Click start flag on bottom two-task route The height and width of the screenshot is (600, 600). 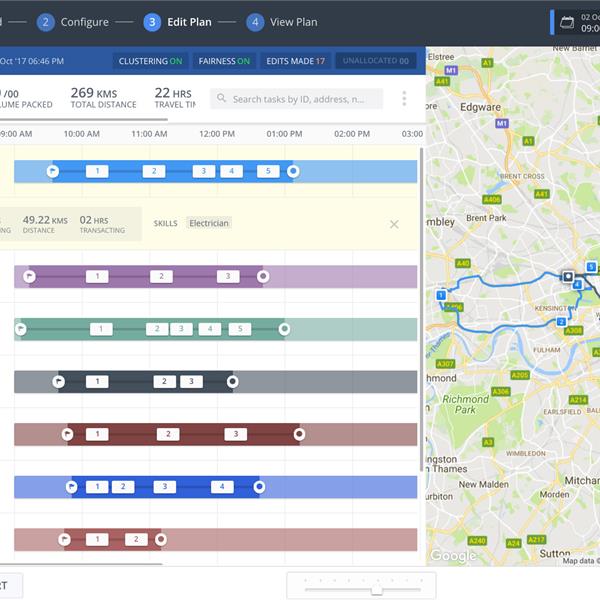64,539
